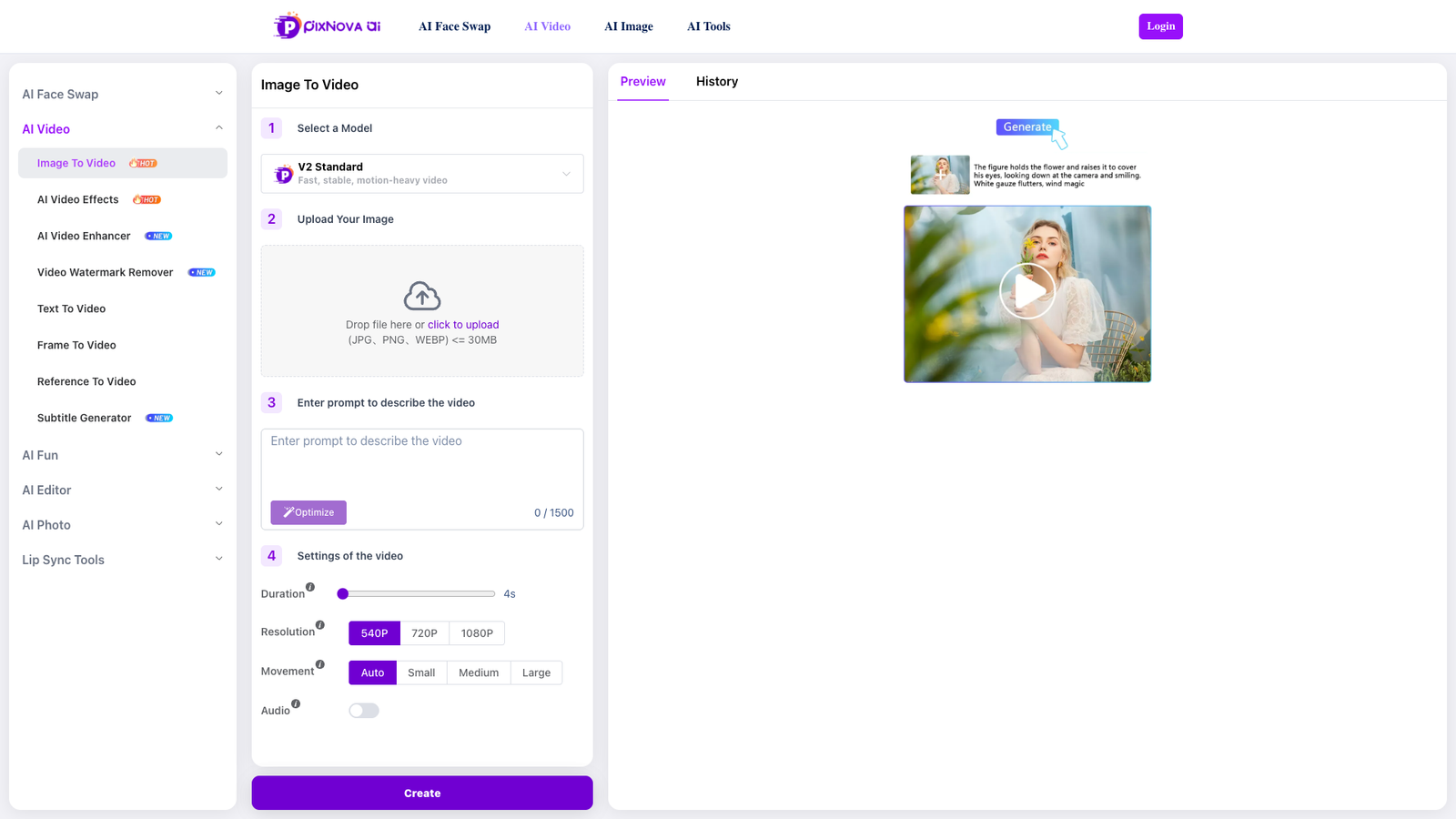
Task: Expand the AI Face Swap sidebar section
Action: (123, 94)
